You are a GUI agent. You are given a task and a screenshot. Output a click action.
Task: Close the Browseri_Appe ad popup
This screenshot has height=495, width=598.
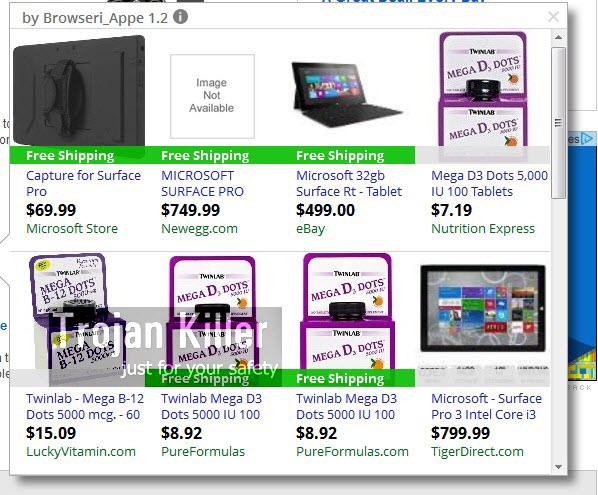pos(553,16)
